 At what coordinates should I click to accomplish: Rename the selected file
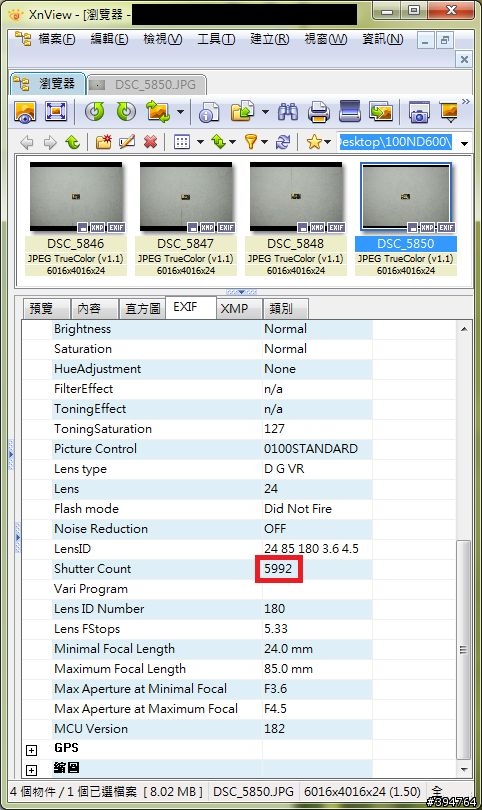tap(127, 142)
